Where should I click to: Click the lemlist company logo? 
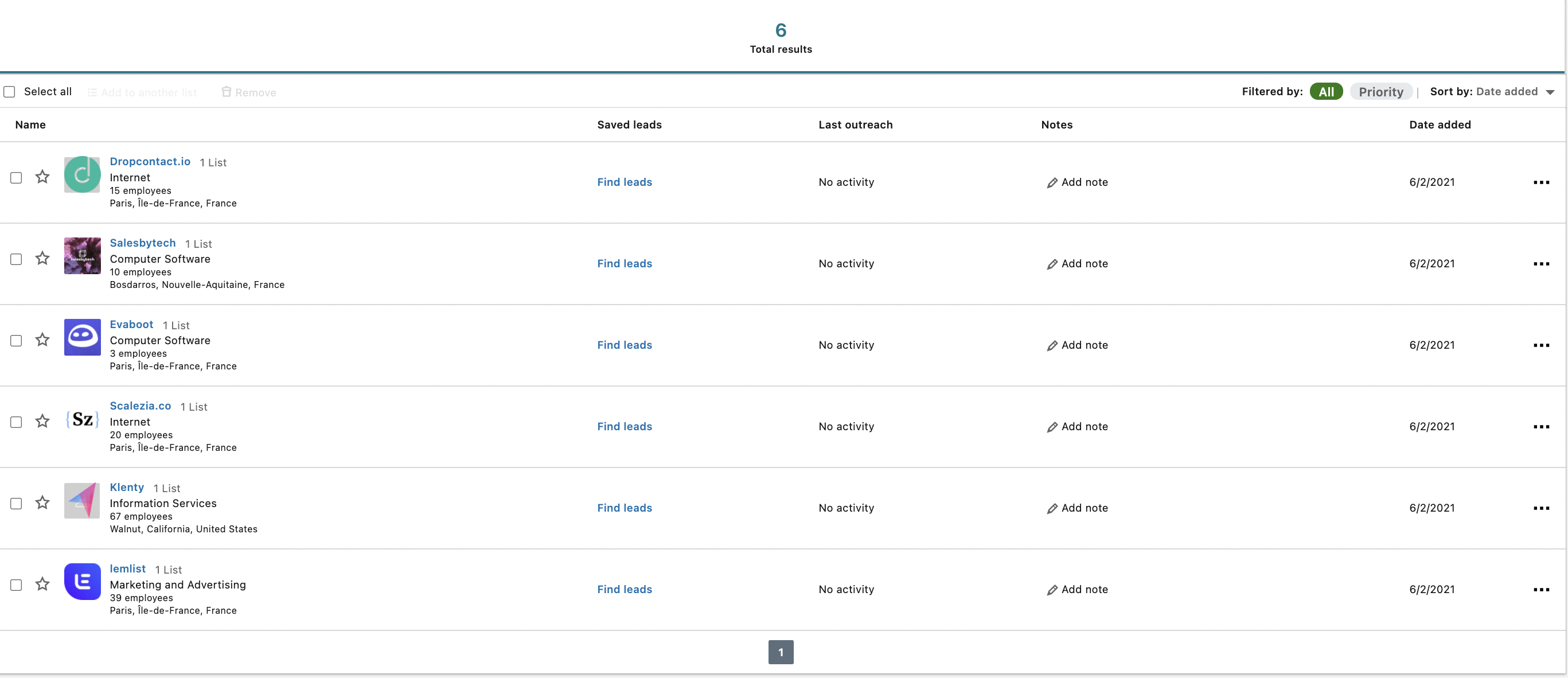[82, 582]
